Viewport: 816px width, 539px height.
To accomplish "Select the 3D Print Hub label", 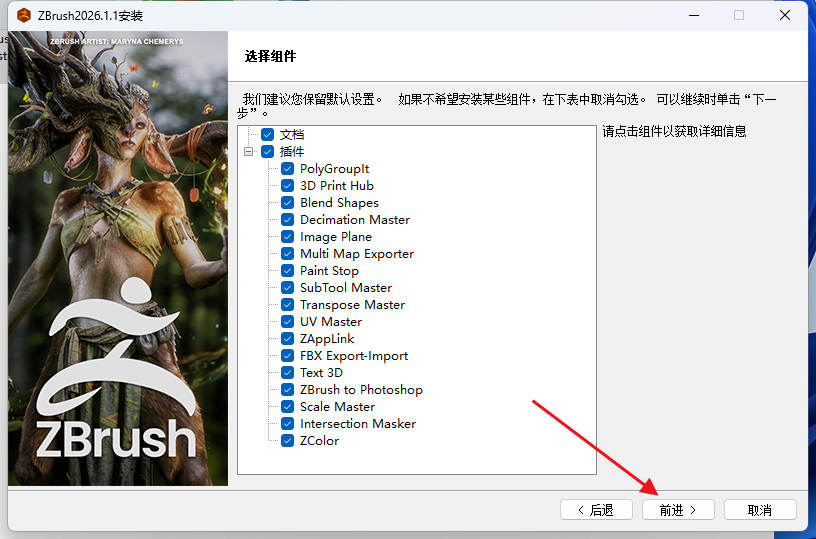I will pyautogui.click(x=337, y=186).
